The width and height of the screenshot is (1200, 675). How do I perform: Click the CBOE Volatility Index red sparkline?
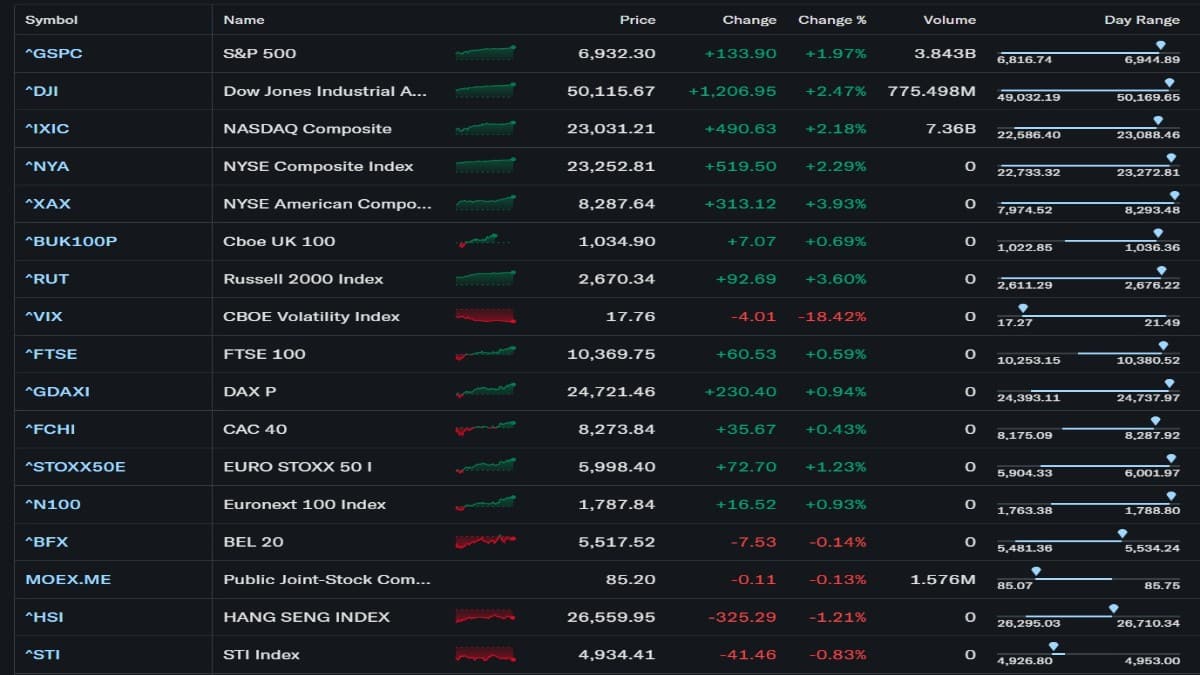pos(483,316)
